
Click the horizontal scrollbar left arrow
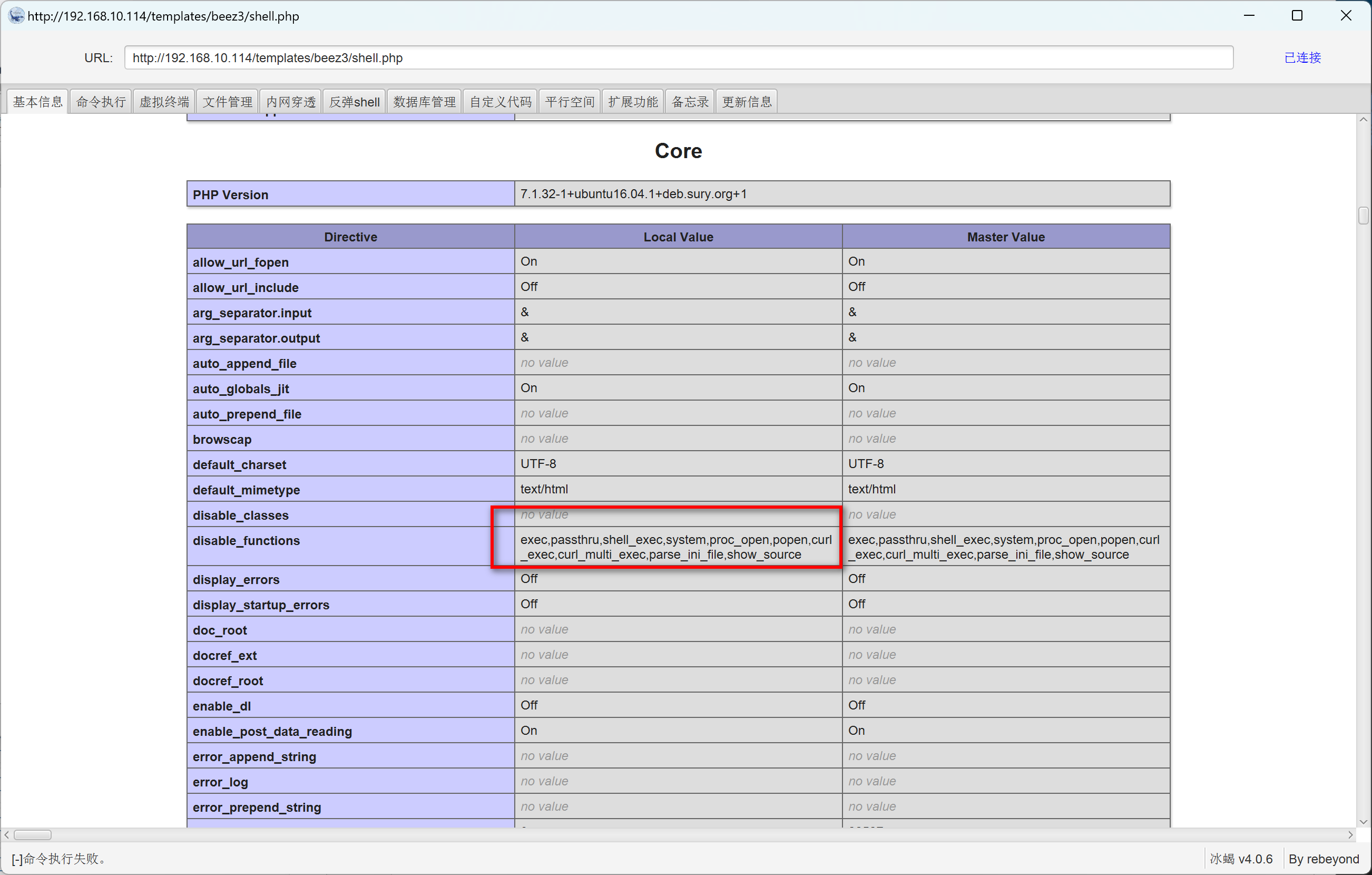point(7,834)
